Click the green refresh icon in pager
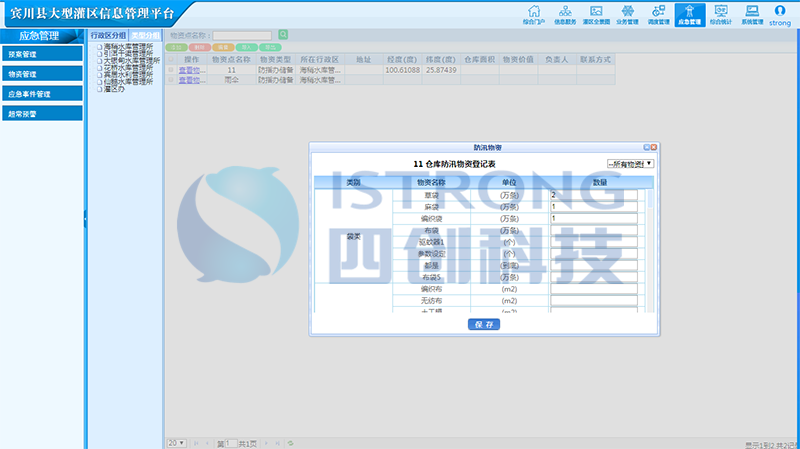 coord(290,443)
